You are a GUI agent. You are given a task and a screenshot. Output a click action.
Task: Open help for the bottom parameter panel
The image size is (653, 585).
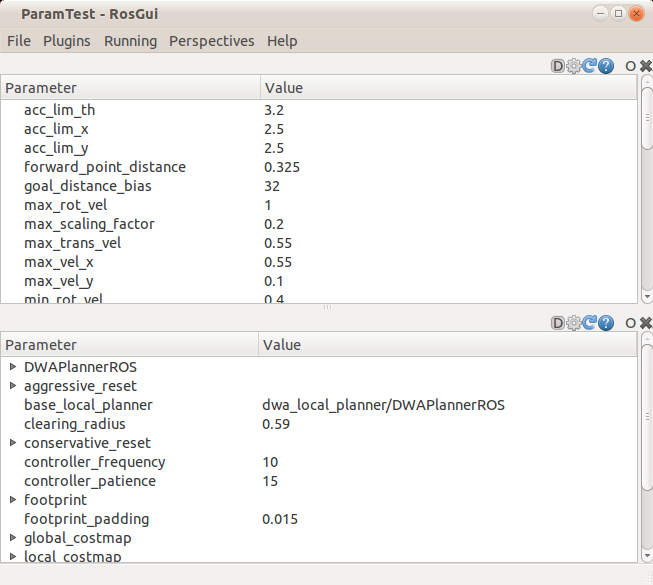coord(606,323)
